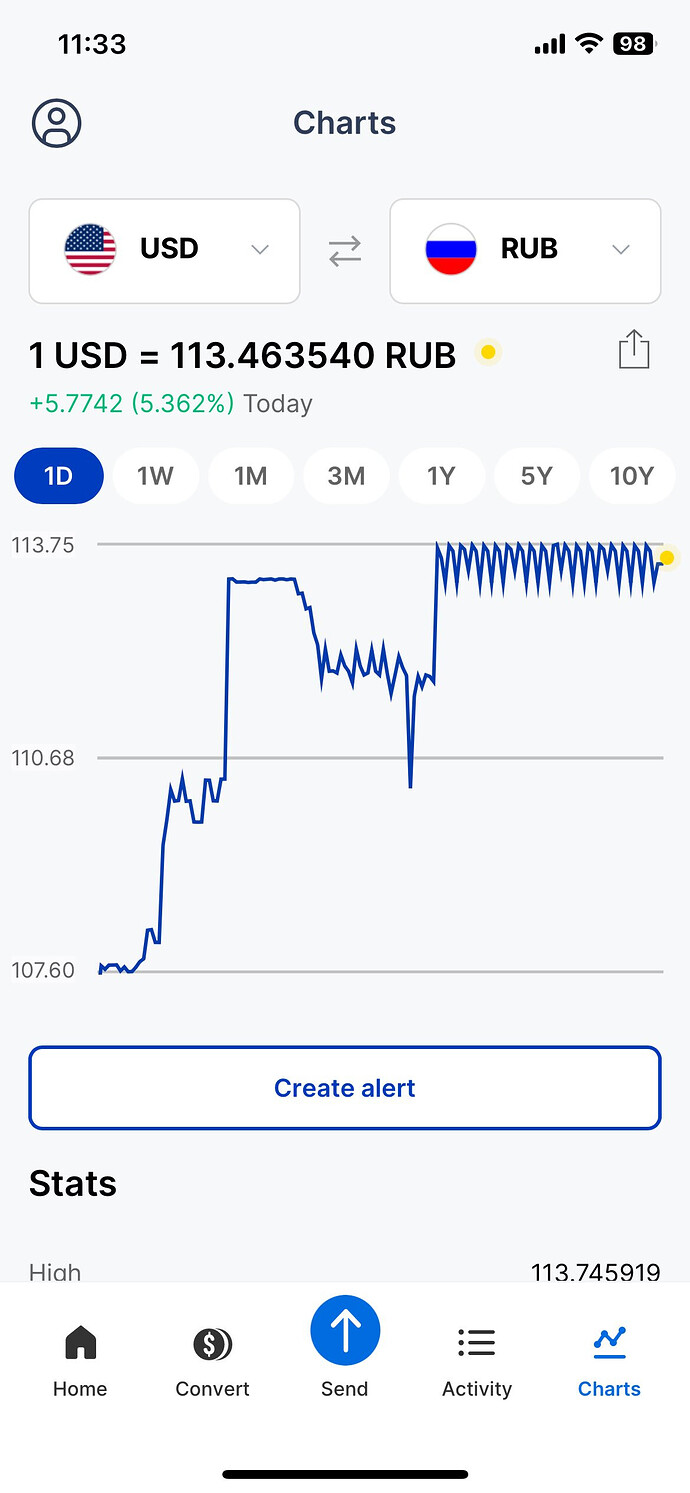Viewport: 690px width, 1493px height.
Task: Tap the share icon beside the rate
Action: point(634,350)
